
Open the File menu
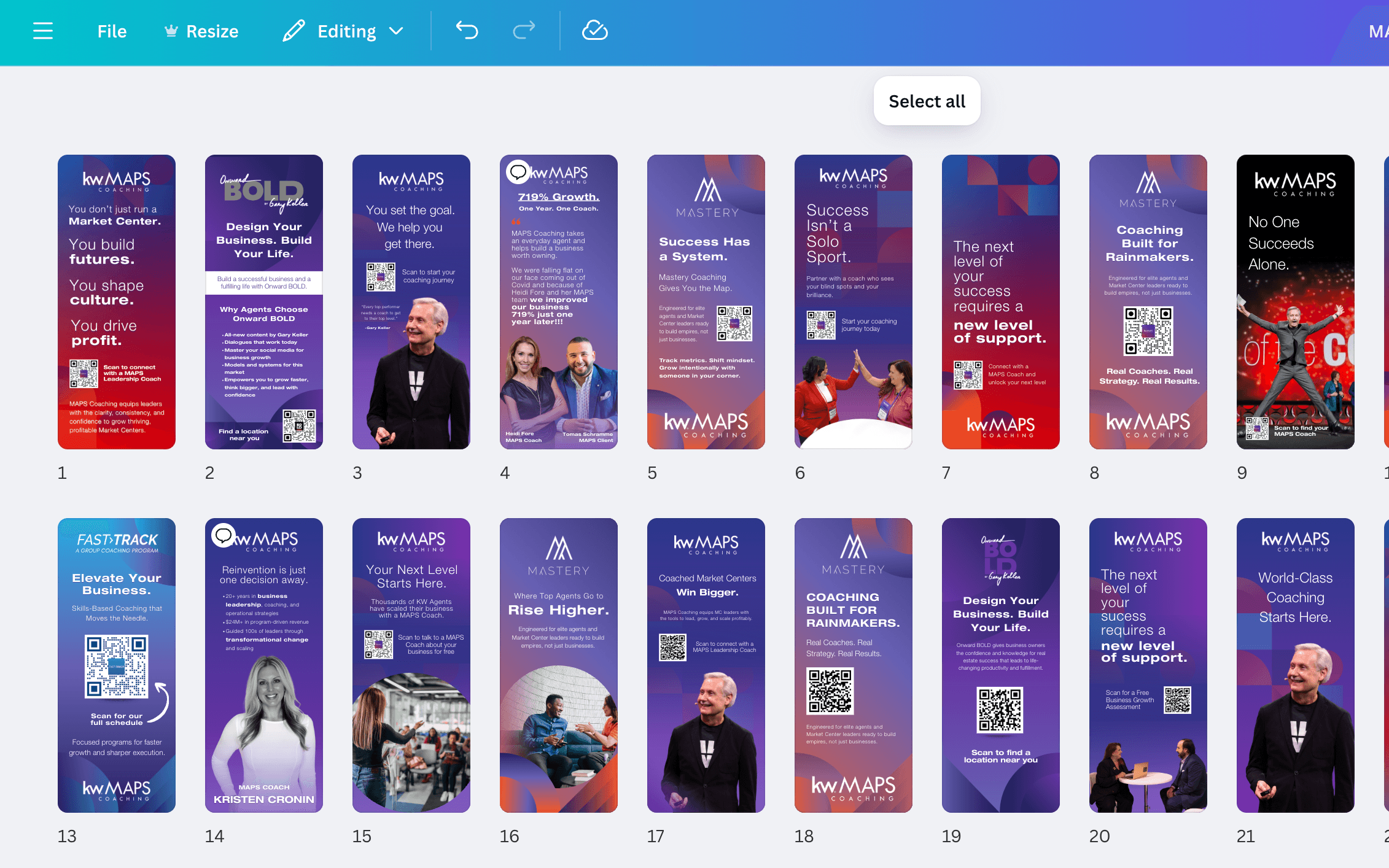coord(112,31)
